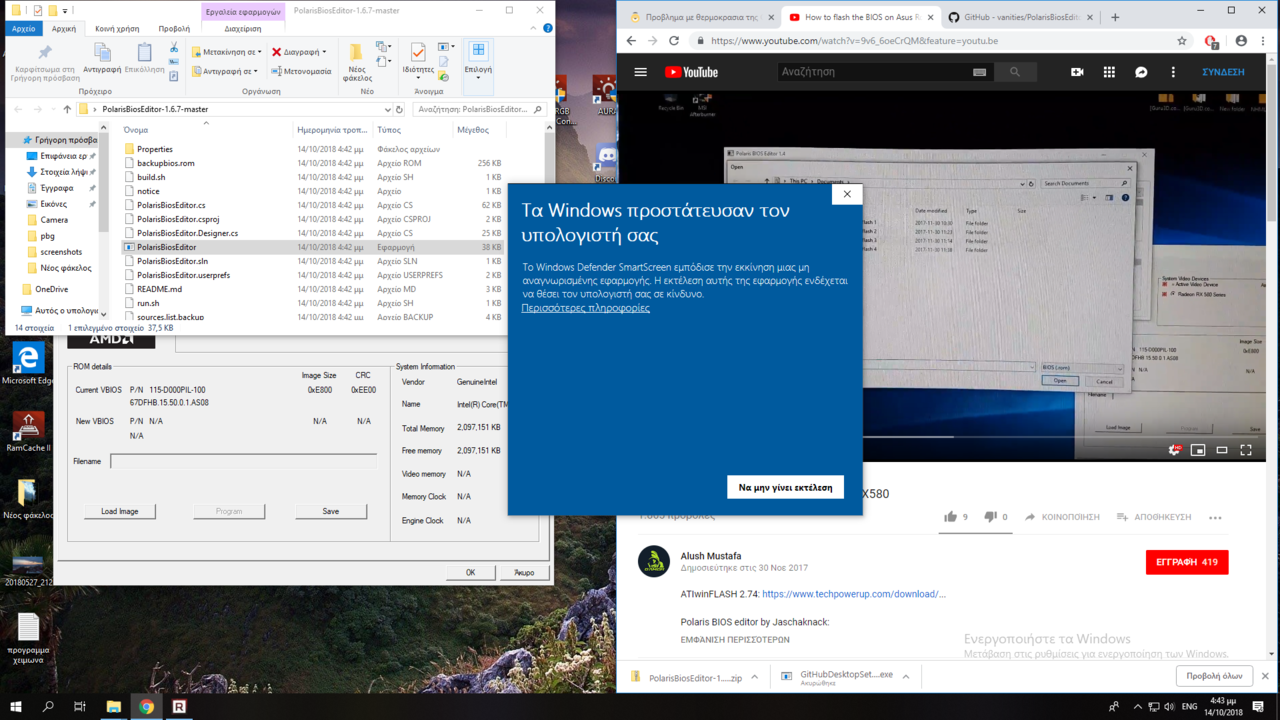Image resolution: width=1280 pixels, height=720 pixels.
Task: Create a new folder via Νέος φάκελος icon
Action: [x=357, y=62]
